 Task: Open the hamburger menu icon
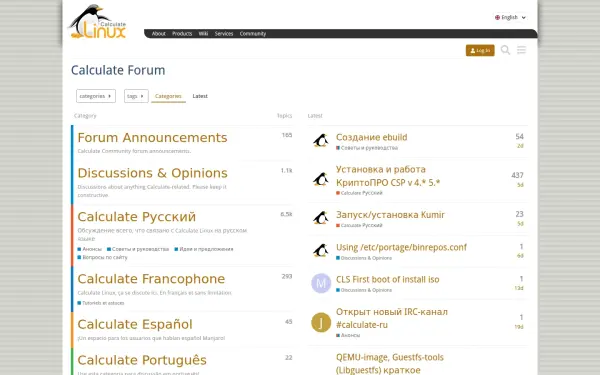[521, 50]
